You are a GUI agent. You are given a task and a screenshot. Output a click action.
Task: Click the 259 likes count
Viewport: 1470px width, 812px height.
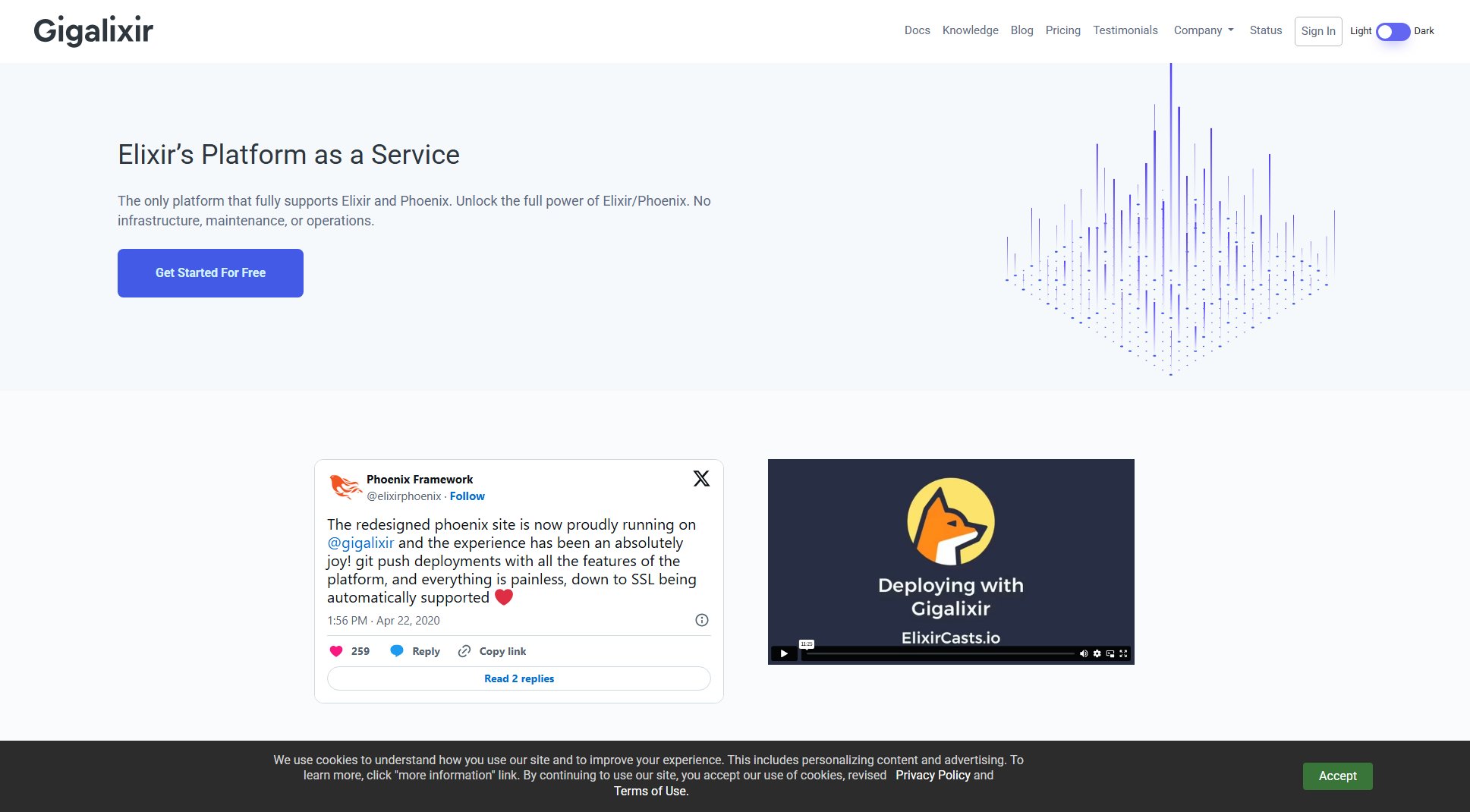point(360,651)
